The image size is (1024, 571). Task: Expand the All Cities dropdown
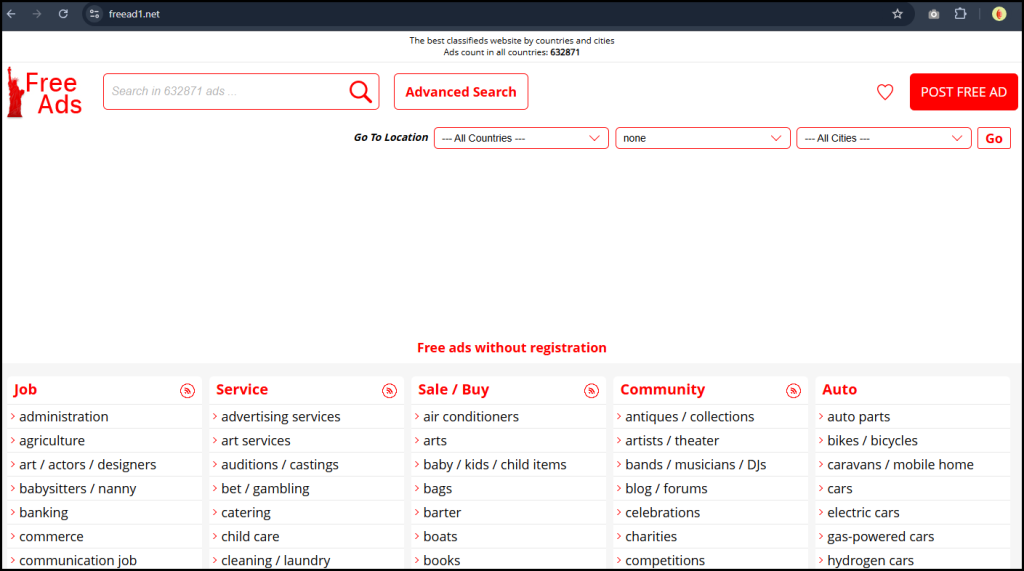[x=883, y=138]
